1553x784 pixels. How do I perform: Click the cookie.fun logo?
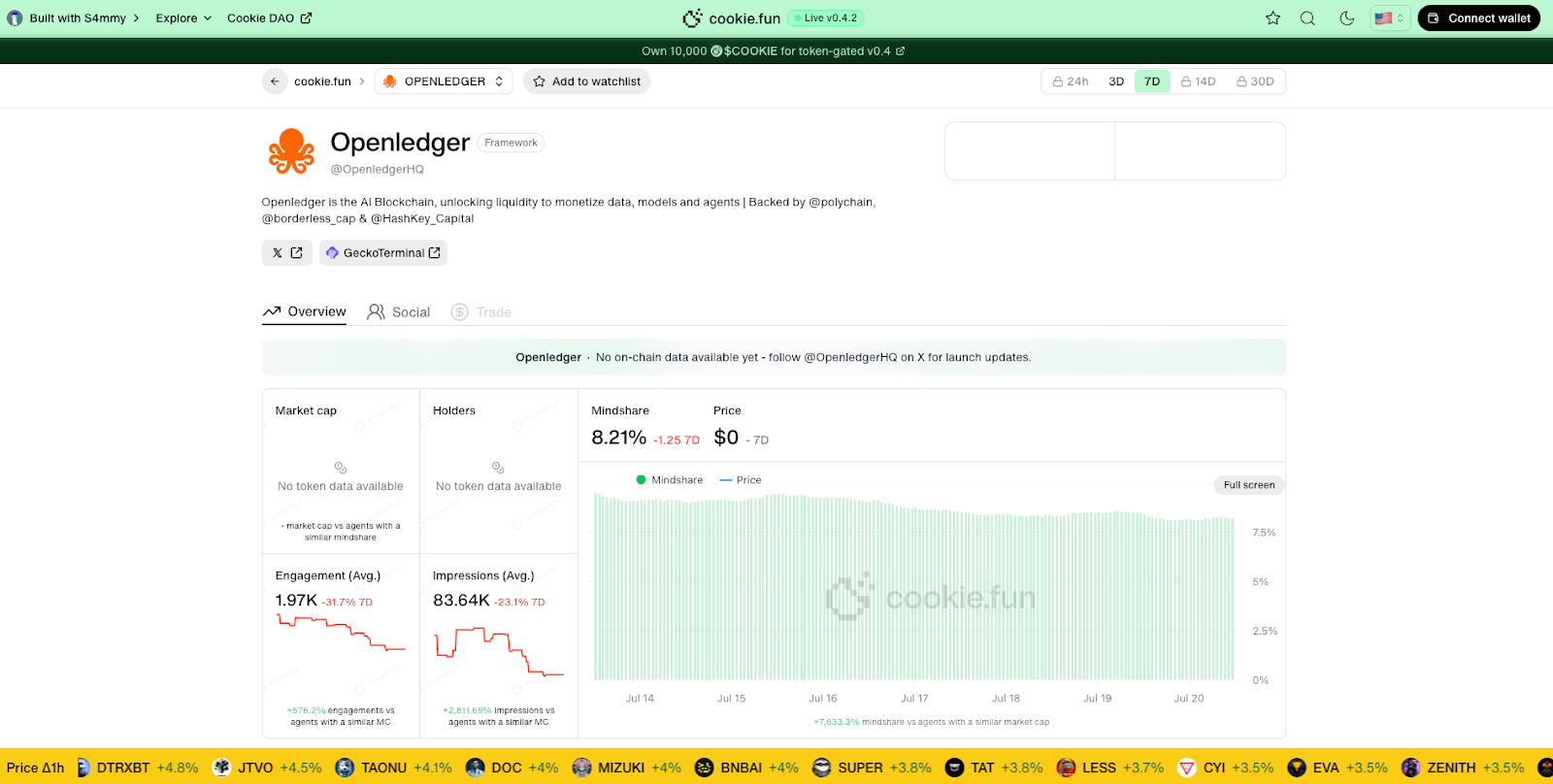[732, 18]
